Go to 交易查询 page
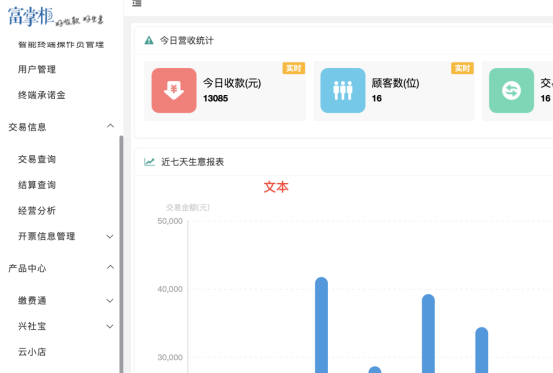The image size is (553, 373). [x=37, y=159]
